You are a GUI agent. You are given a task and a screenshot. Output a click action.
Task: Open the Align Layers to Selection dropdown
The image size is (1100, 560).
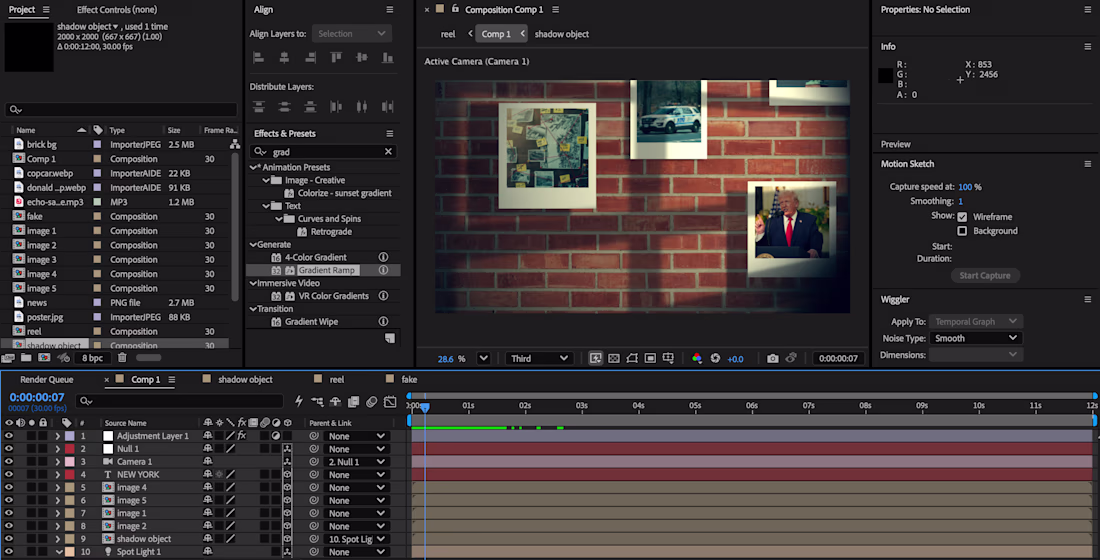click(351, 34)
